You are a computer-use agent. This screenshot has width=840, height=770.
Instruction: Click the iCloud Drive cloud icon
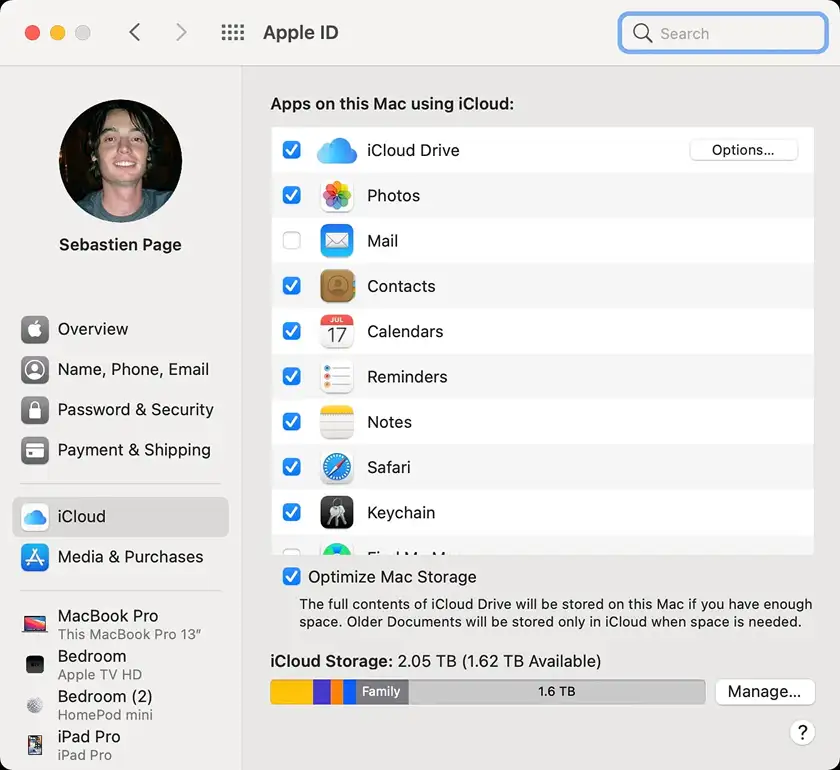337,151
